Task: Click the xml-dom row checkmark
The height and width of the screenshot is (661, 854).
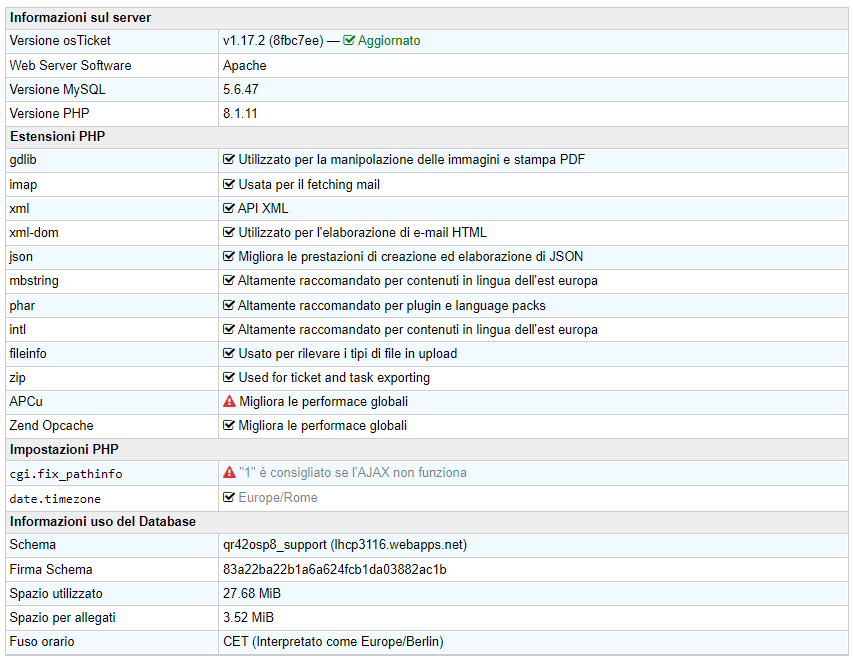Action: (229, 233)
